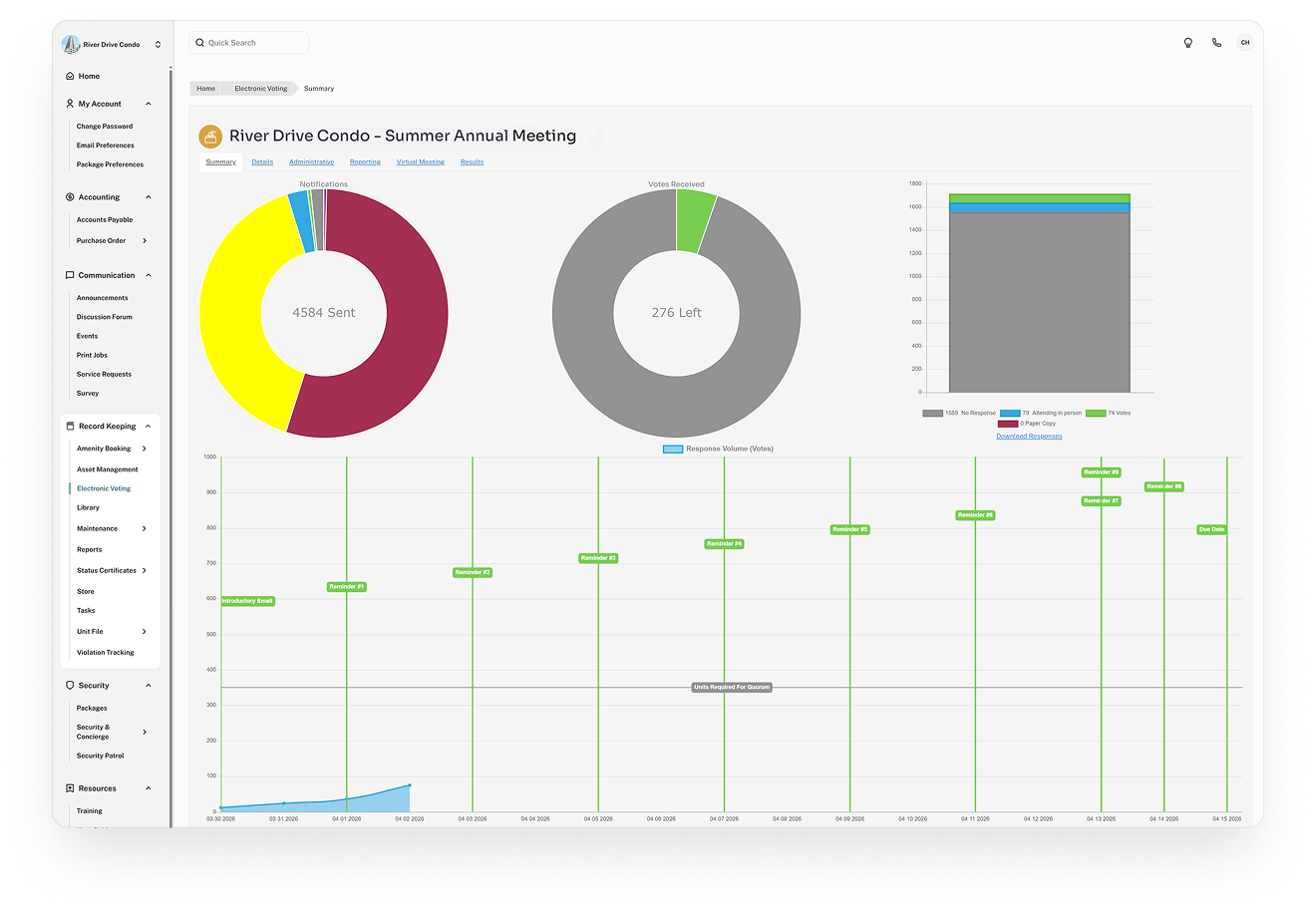Click the orange voting icon beside meeting title
This screenshot has width=1316, height=912.
[210, 137]
